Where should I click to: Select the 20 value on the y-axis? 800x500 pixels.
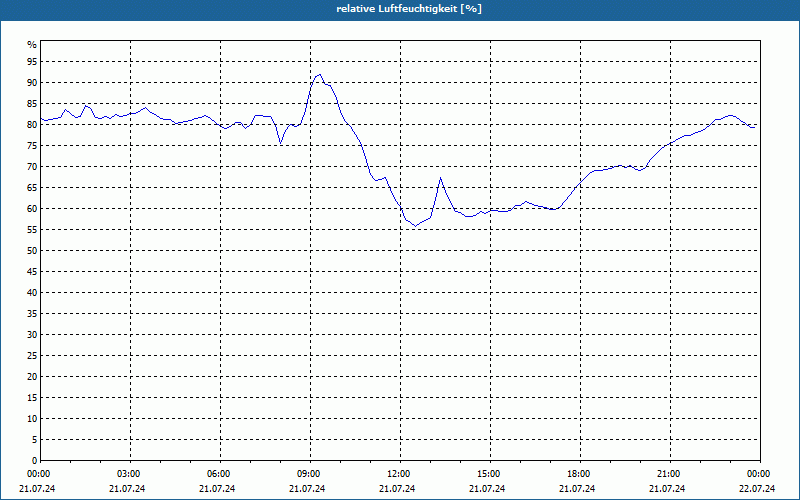click(x=32, y=377)
